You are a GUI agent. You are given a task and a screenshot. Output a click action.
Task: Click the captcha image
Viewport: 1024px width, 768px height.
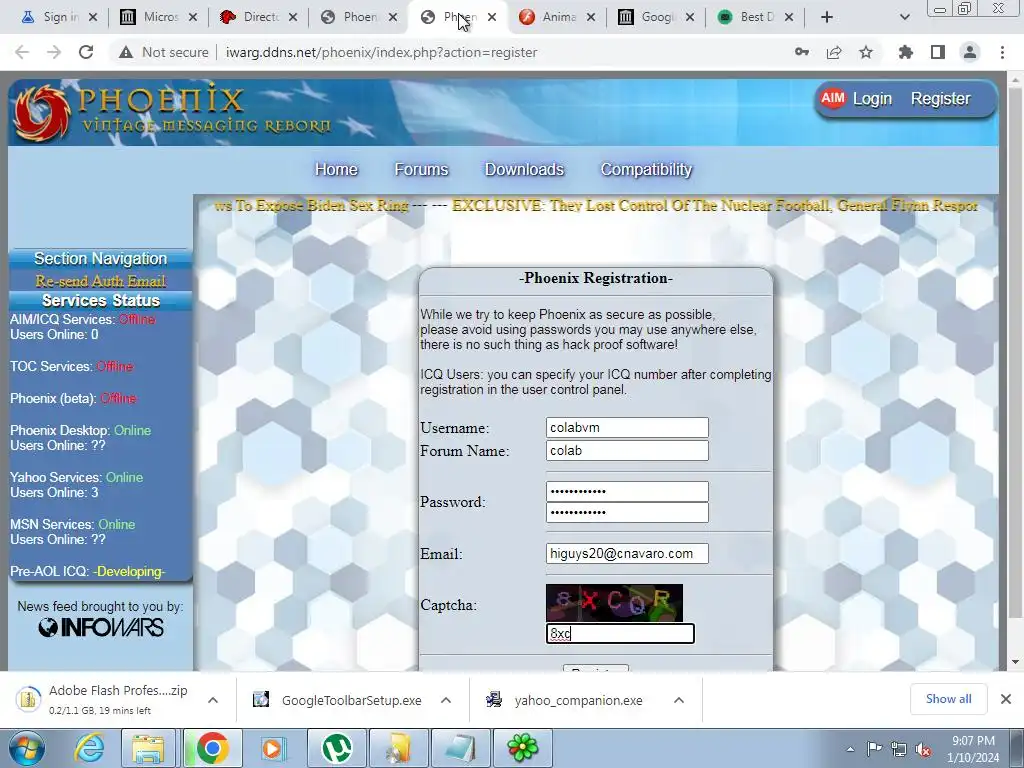coord(614,603)
